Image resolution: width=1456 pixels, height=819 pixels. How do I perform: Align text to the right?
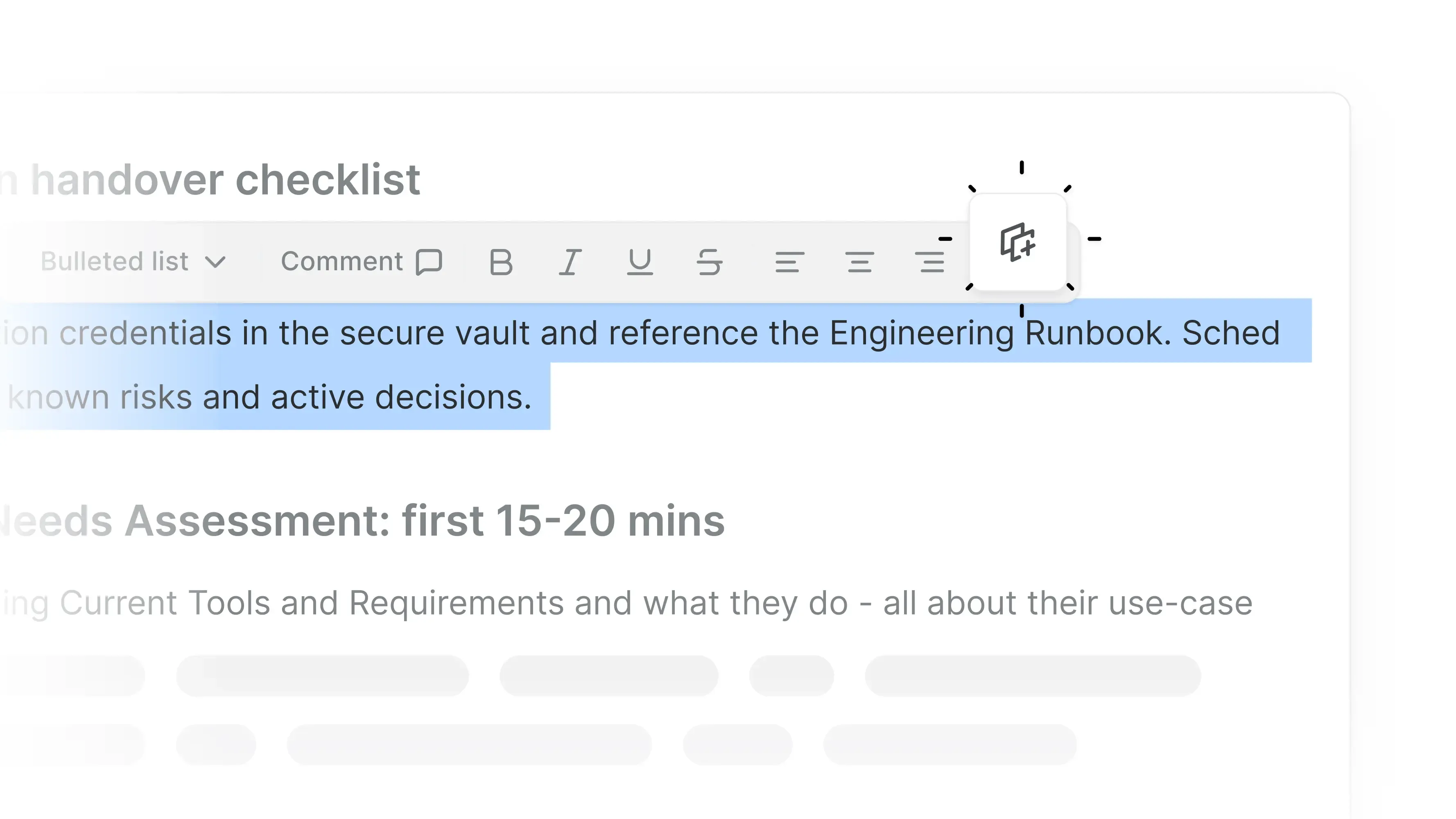click(930, 262)
